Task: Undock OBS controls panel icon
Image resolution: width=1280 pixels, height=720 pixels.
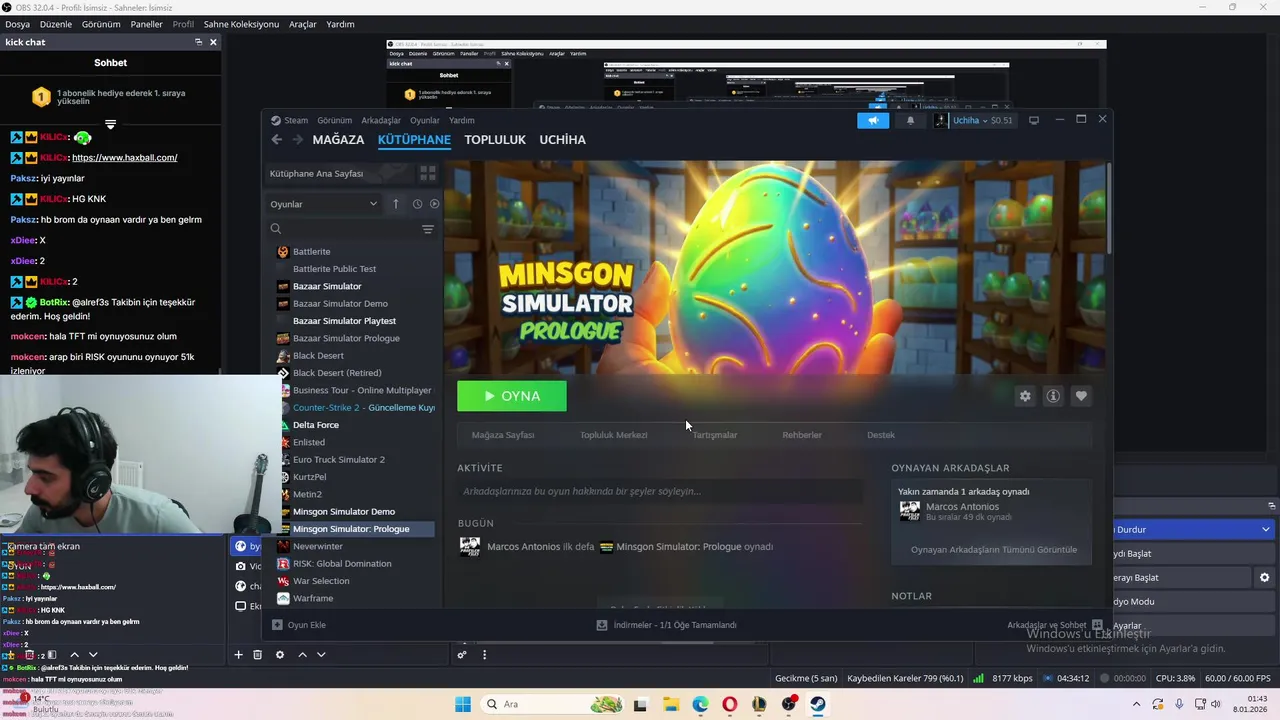Action: click(1272, 506)
